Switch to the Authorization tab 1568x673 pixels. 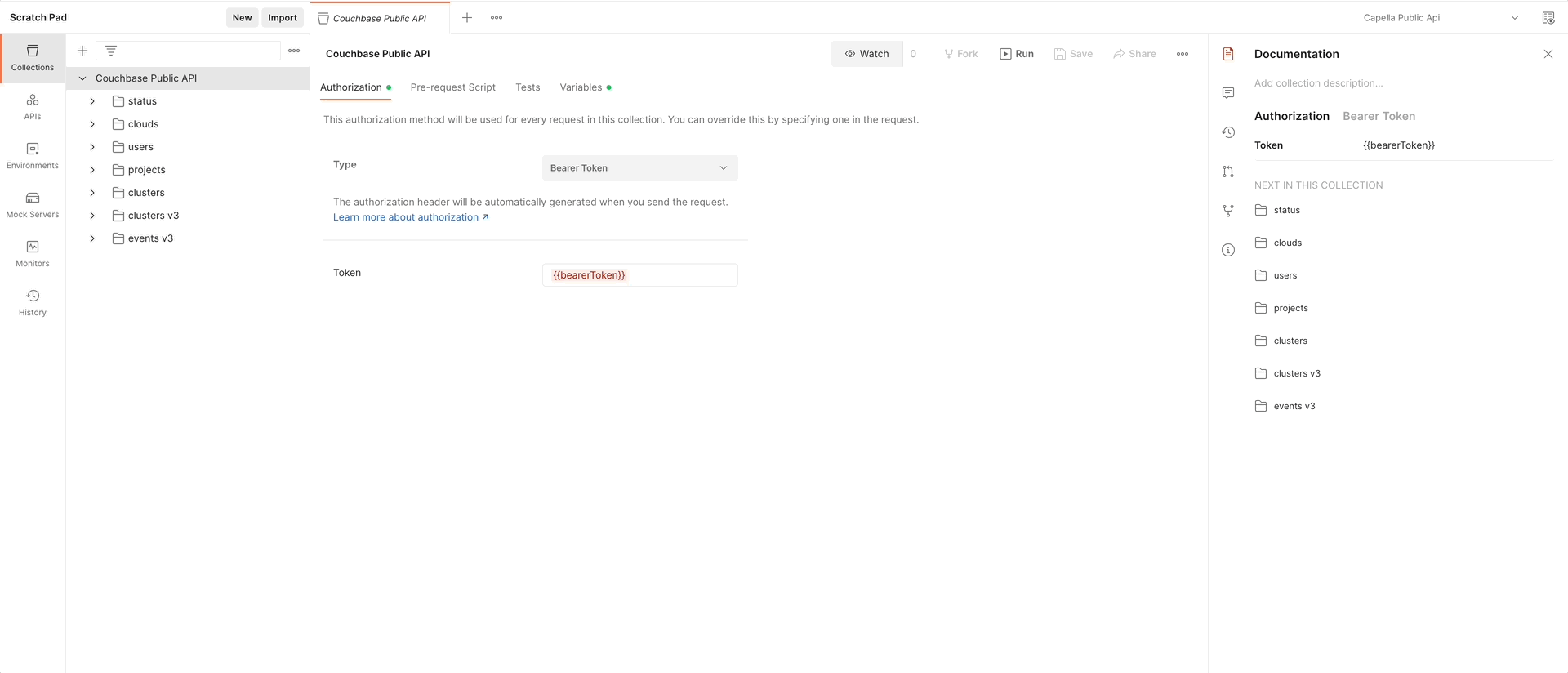click(x=355, y=87)
